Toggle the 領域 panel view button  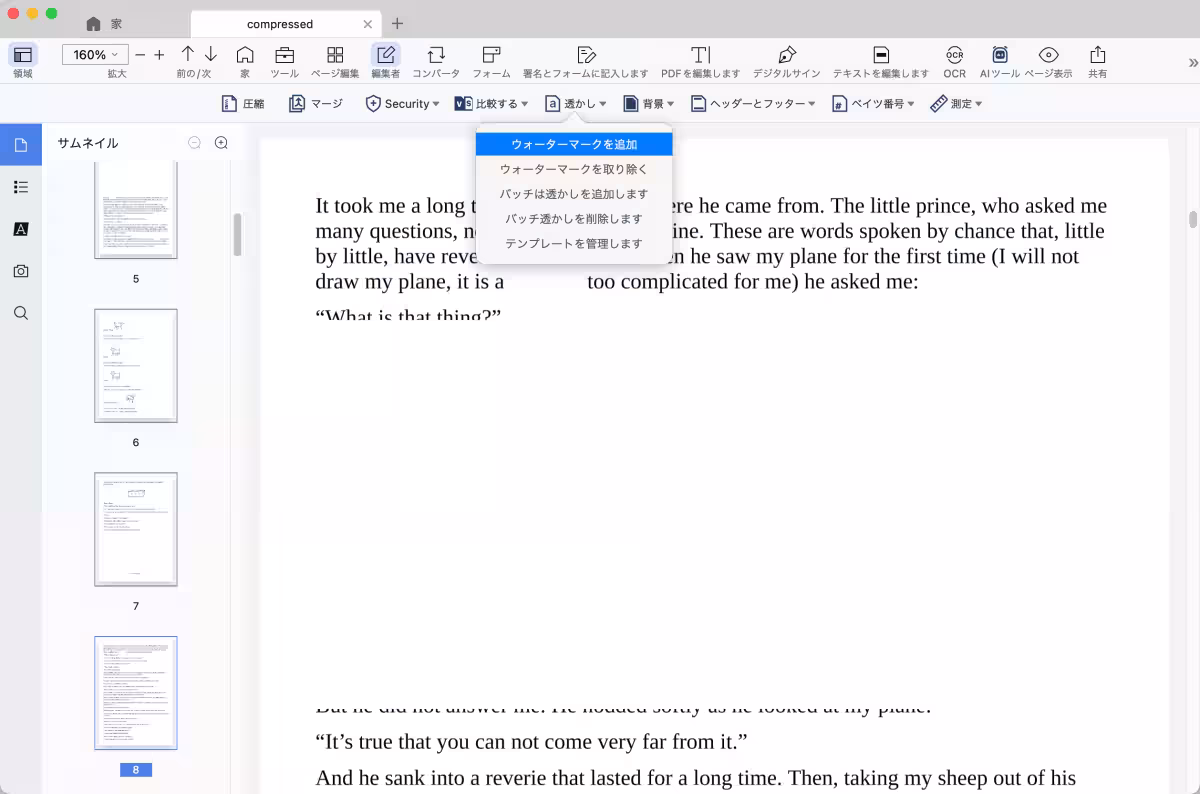22,55
